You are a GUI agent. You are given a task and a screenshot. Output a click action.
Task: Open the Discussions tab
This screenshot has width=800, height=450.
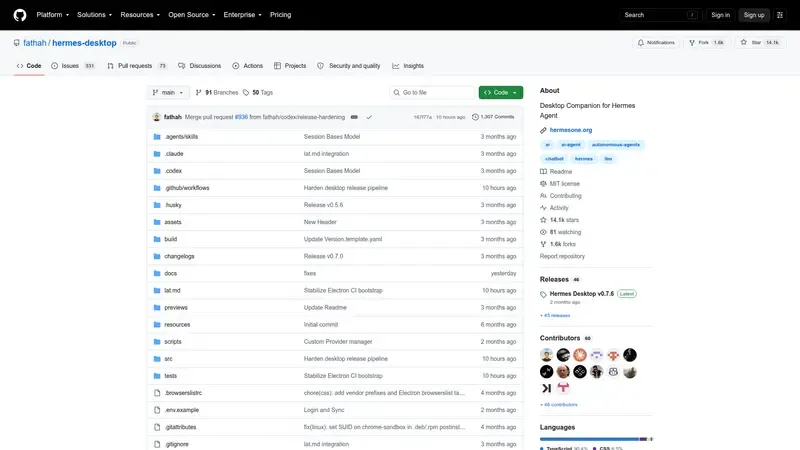pos(199,66)
